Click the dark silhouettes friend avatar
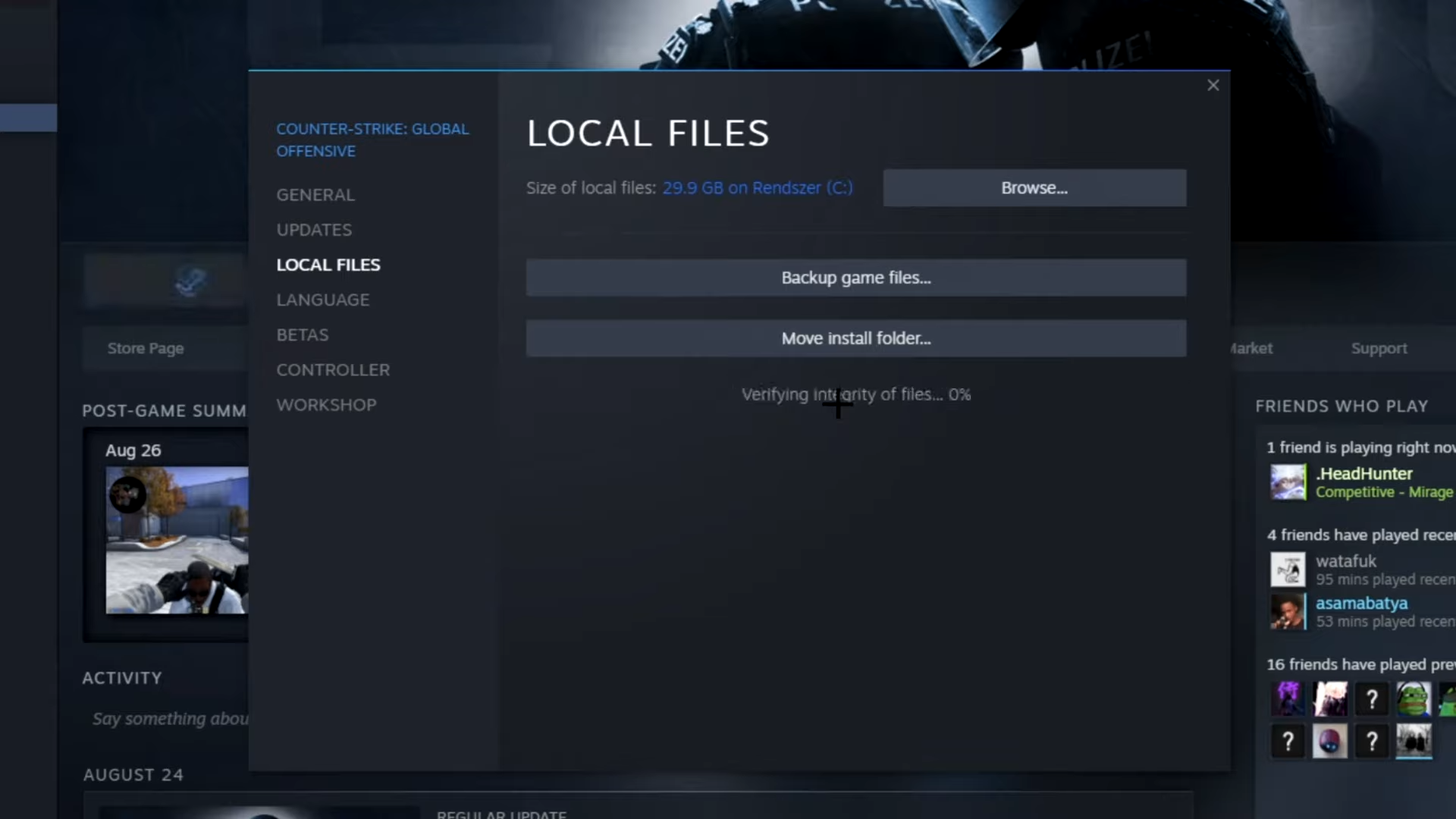The height and width of the screenshot is (819, 1456). click(x=1414, y=741)
